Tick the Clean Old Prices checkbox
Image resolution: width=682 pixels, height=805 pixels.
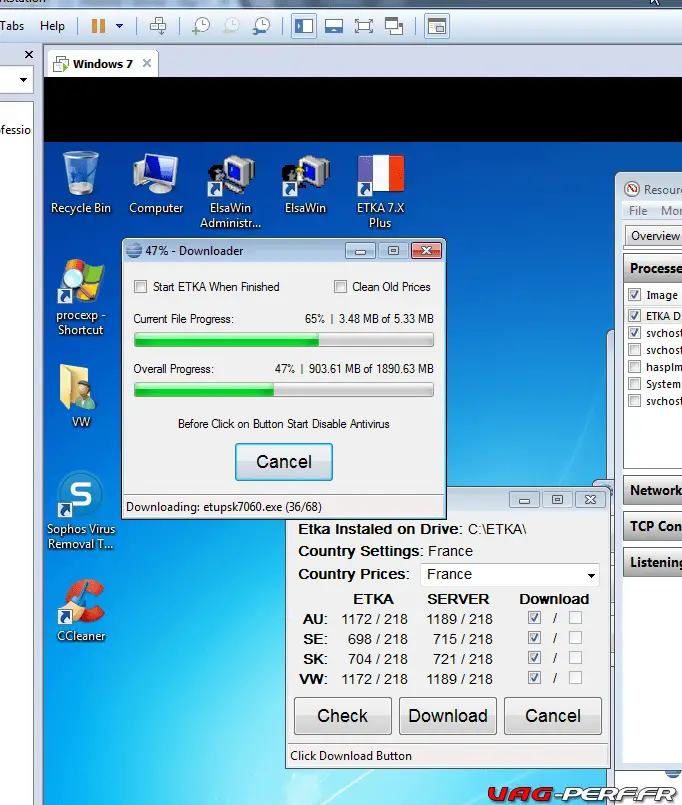(340, 287)
